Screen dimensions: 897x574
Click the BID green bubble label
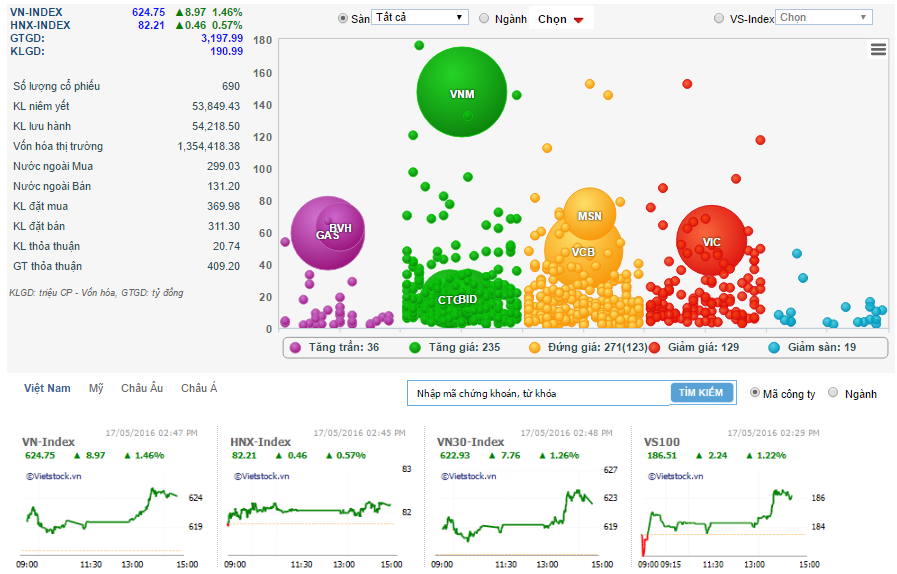point(467,299)
